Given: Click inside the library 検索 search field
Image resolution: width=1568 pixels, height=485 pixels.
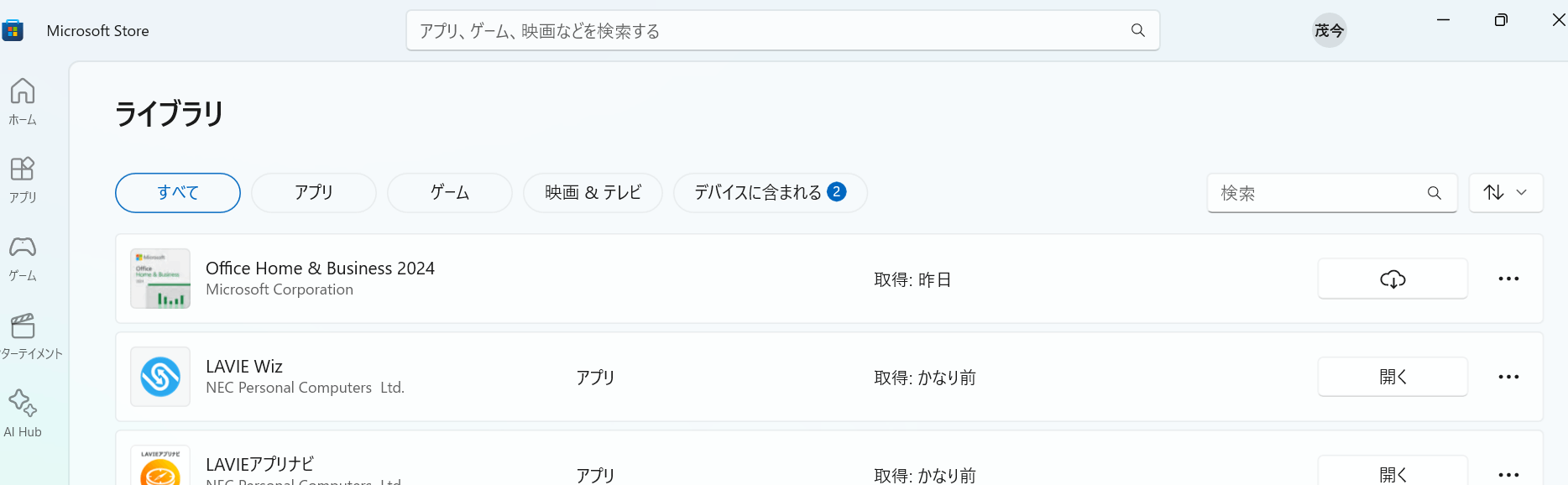Looking at the screenshot, I should pyautogui.click(x=1318, y=192).
